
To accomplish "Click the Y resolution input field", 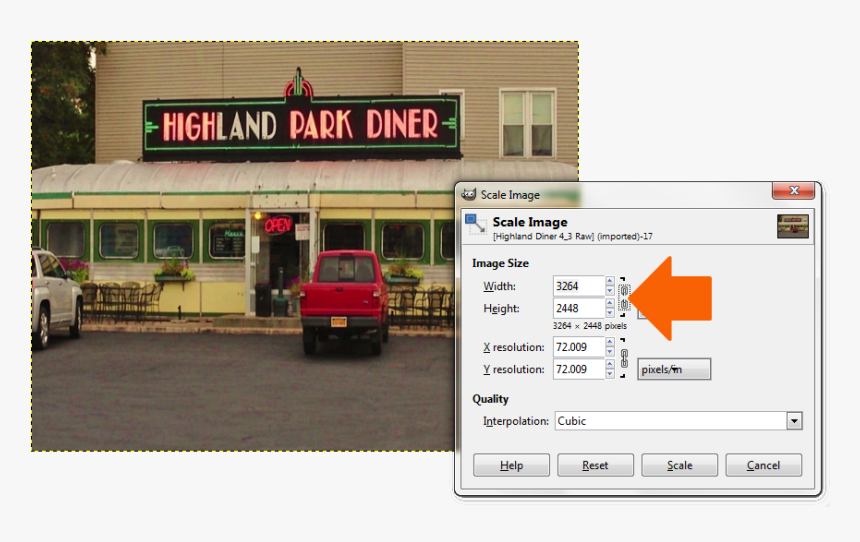I will tap(579, 369).
